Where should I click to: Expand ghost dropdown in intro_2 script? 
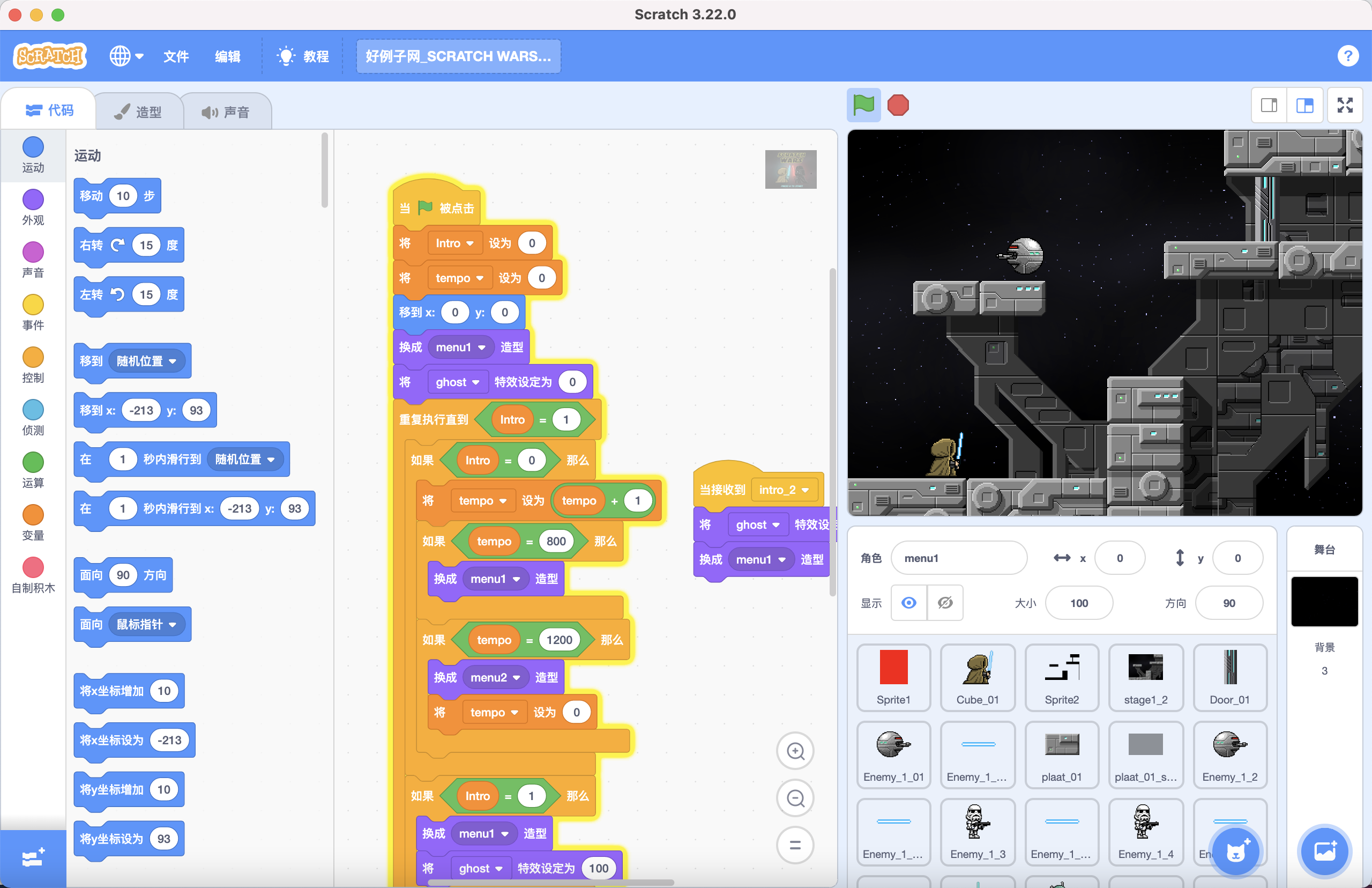[x=758, y=525]
